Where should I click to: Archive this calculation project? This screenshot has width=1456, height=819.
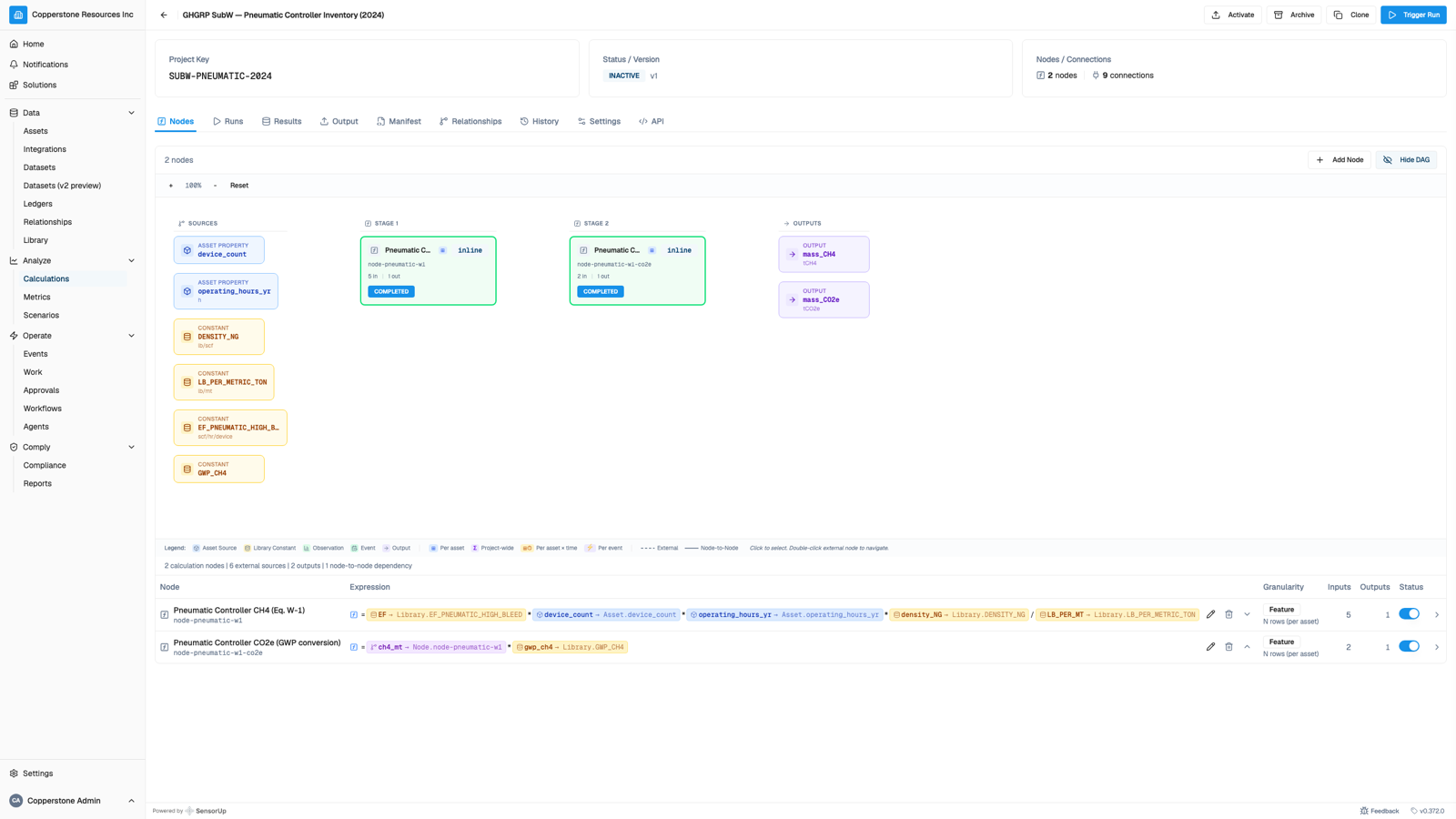(x=1294, y=15)
